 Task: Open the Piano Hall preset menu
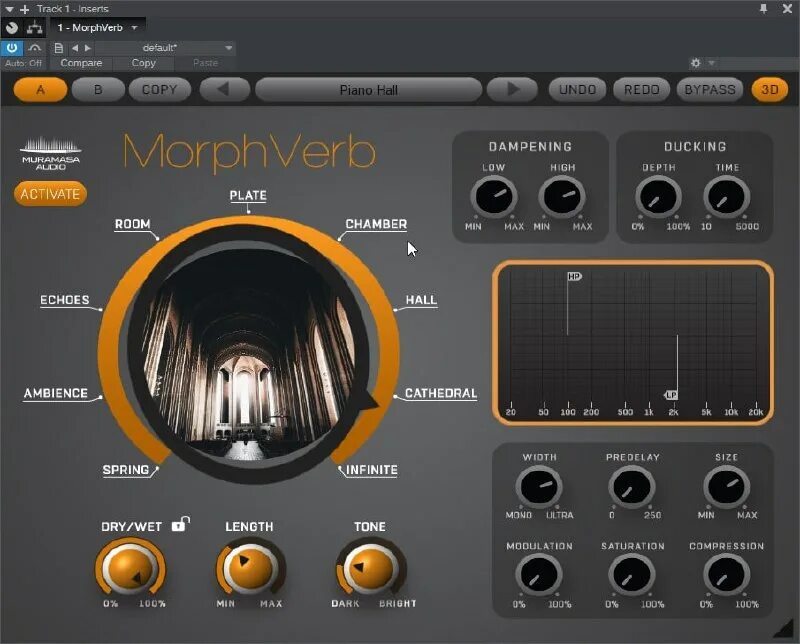point(368,90)
